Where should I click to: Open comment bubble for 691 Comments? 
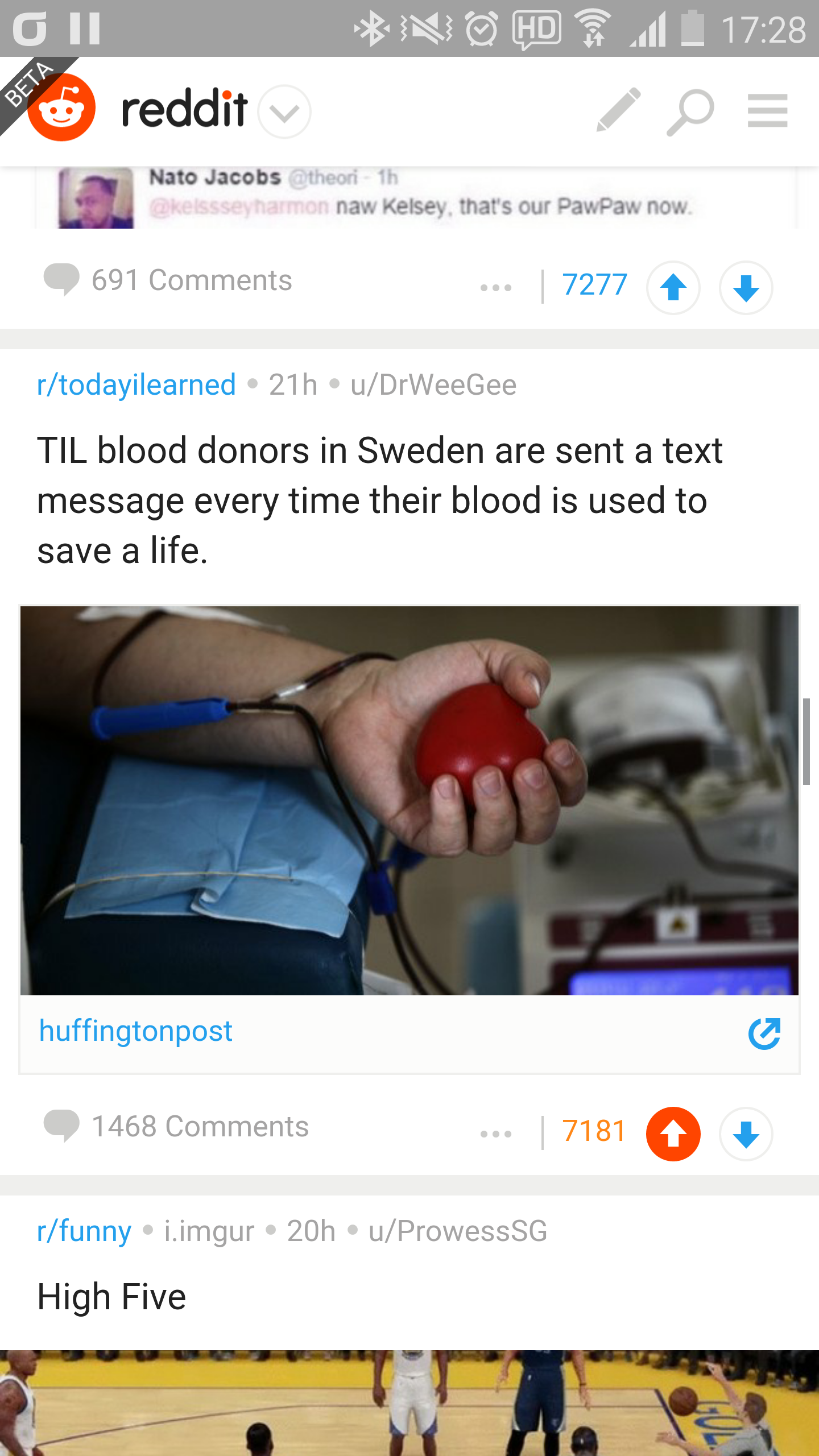click(61, 280)
